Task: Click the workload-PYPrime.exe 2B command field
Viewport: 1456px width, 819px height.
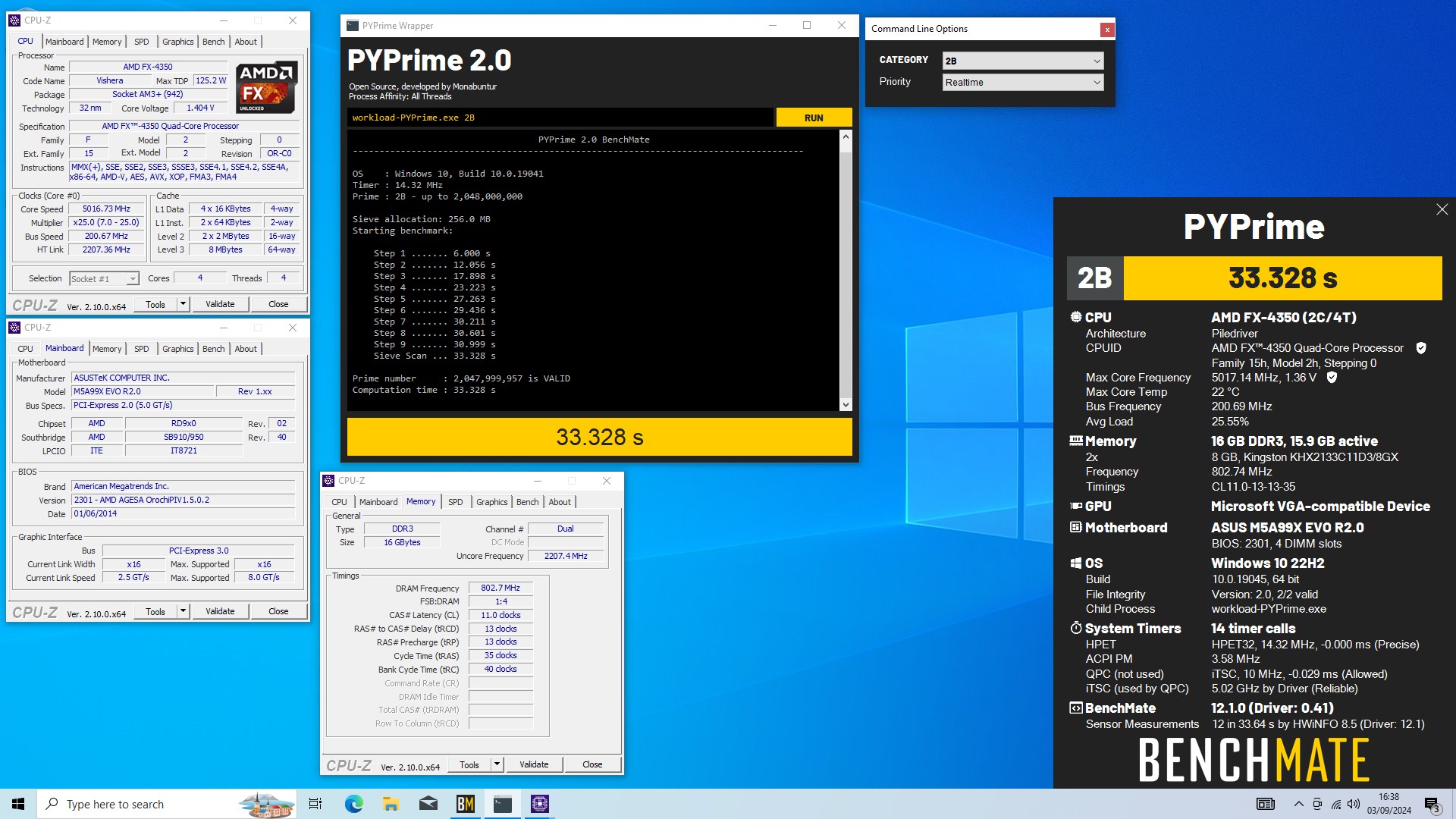Action: tap(560, 118)
